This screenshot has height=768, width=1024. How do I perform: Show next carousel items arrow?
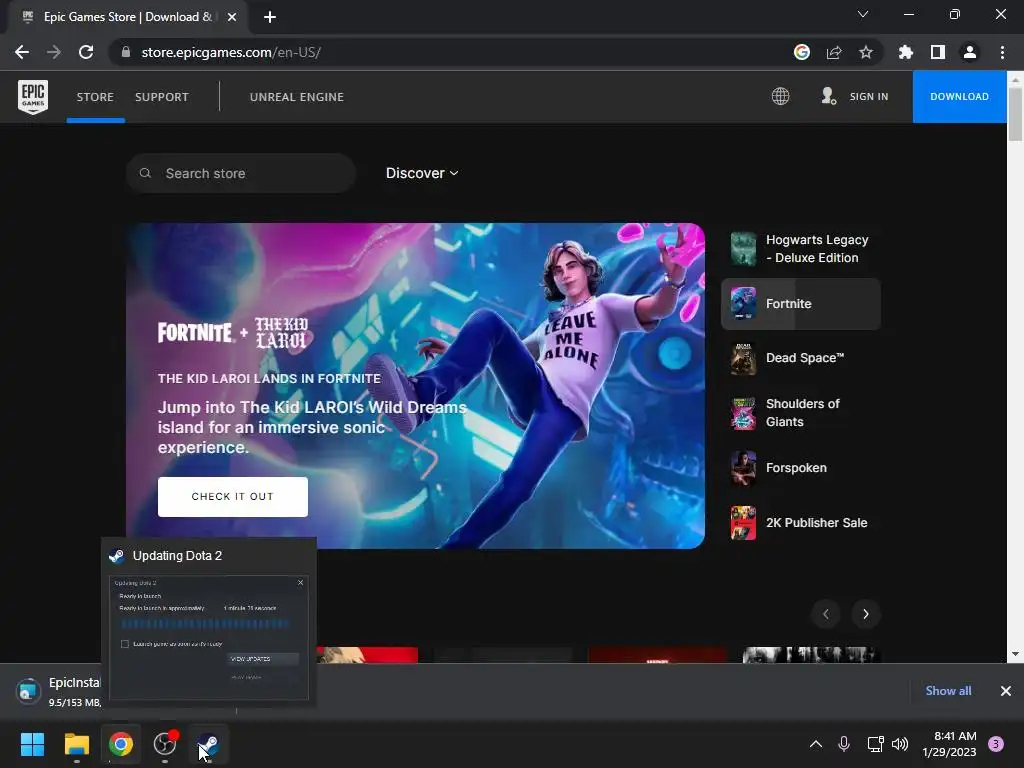click(x=866, y=614)
